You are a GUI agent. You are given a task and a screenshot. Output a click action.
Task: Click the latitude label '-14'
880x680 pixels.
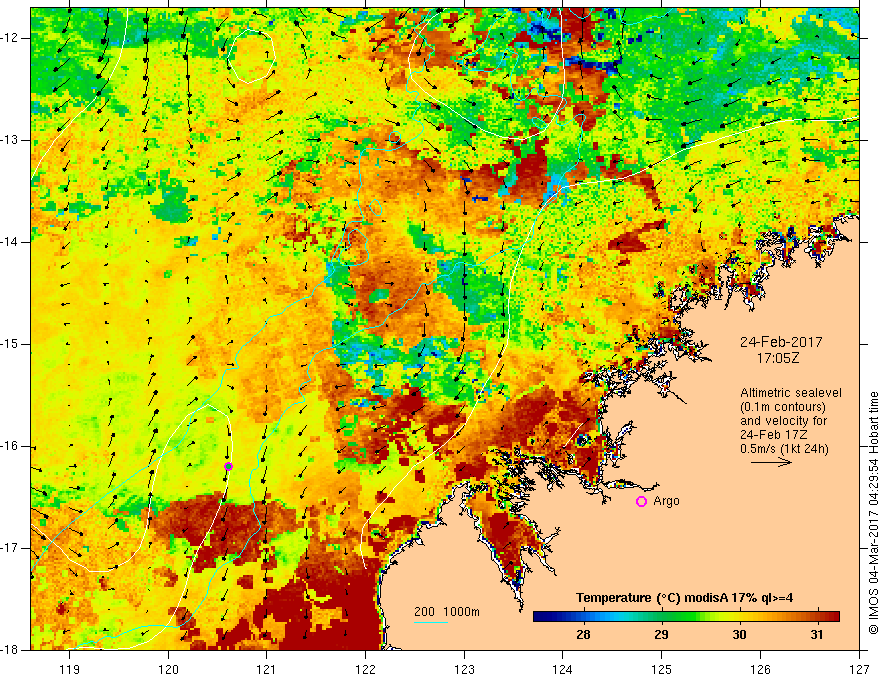(x=11, y=242)
